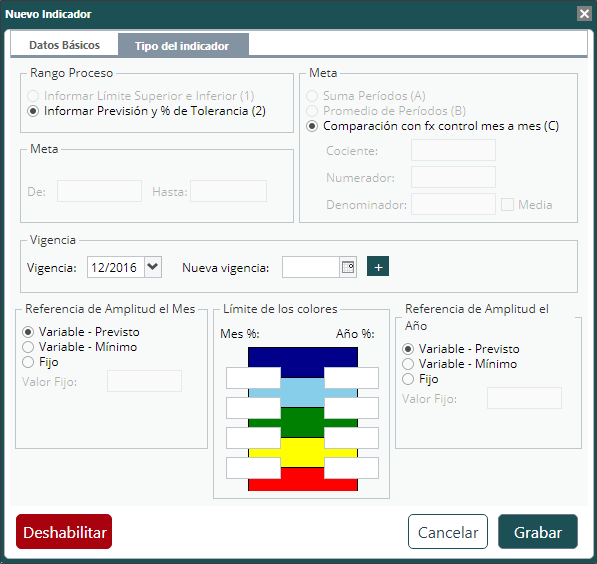Click the Cancelar button

click(448, 532)
